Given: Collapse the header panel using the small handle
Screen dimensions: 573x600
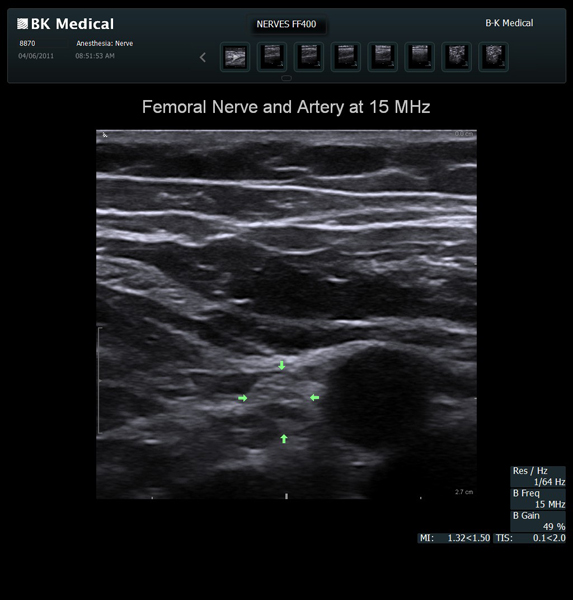Looking at the screenshot, I should (x=286, y=78).
